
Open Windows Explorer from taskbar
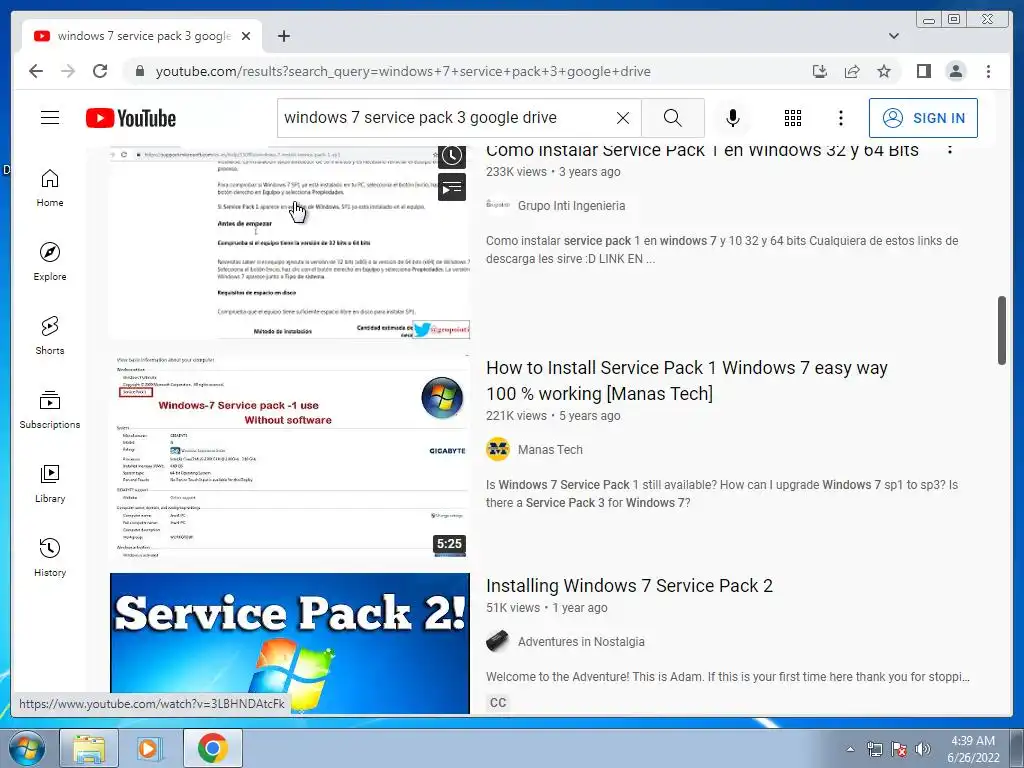(88, 748)
